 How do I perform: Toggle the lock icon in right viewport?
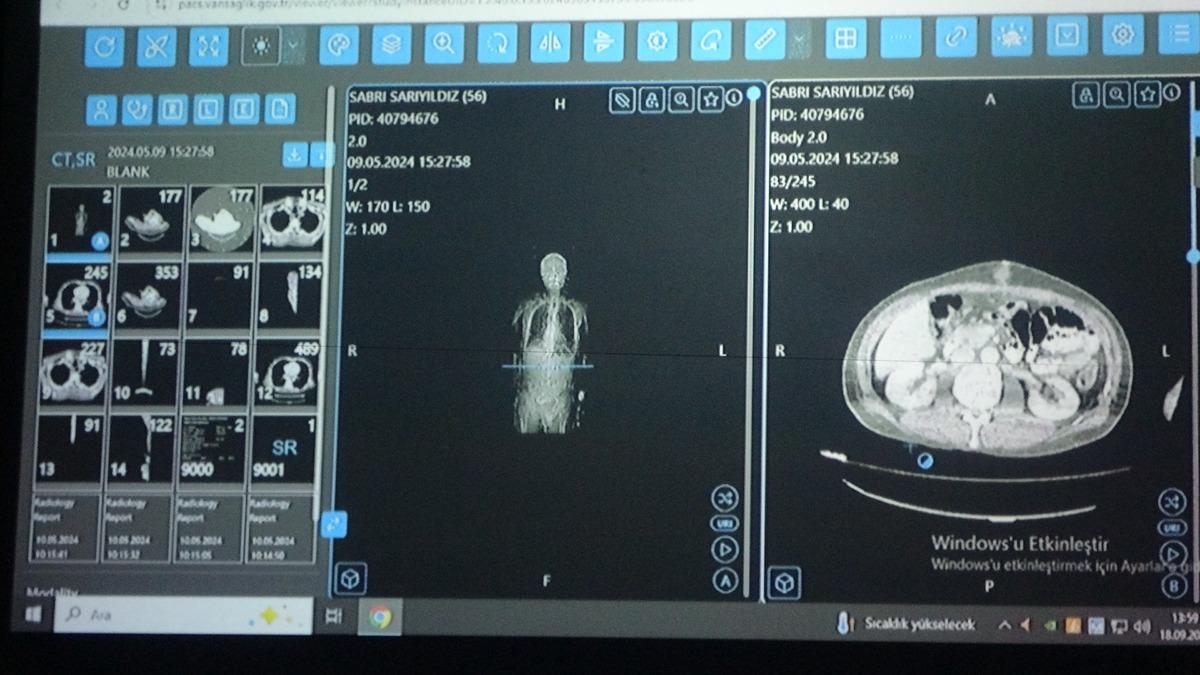(1085, 95)
